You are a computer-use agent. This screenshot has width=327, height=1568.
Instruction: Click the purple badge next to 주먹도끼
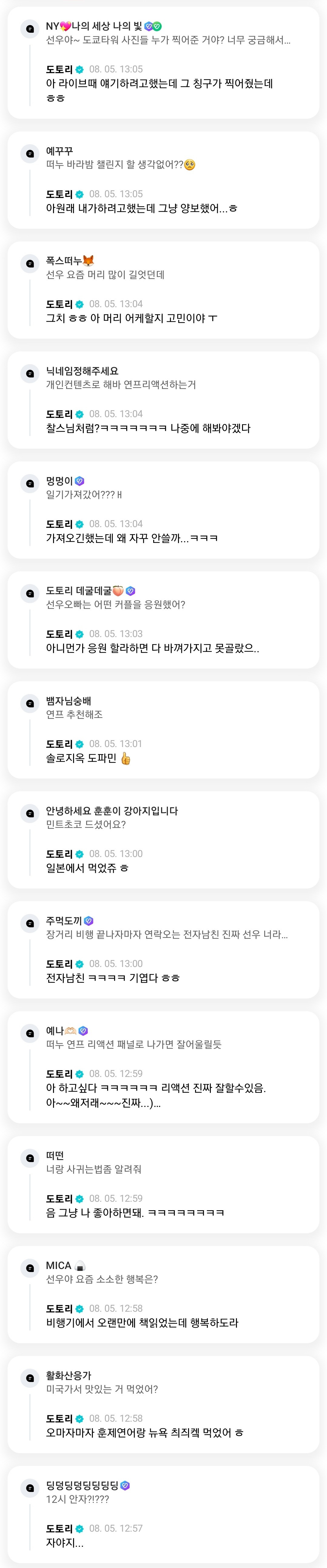click(x=89, y=921)
